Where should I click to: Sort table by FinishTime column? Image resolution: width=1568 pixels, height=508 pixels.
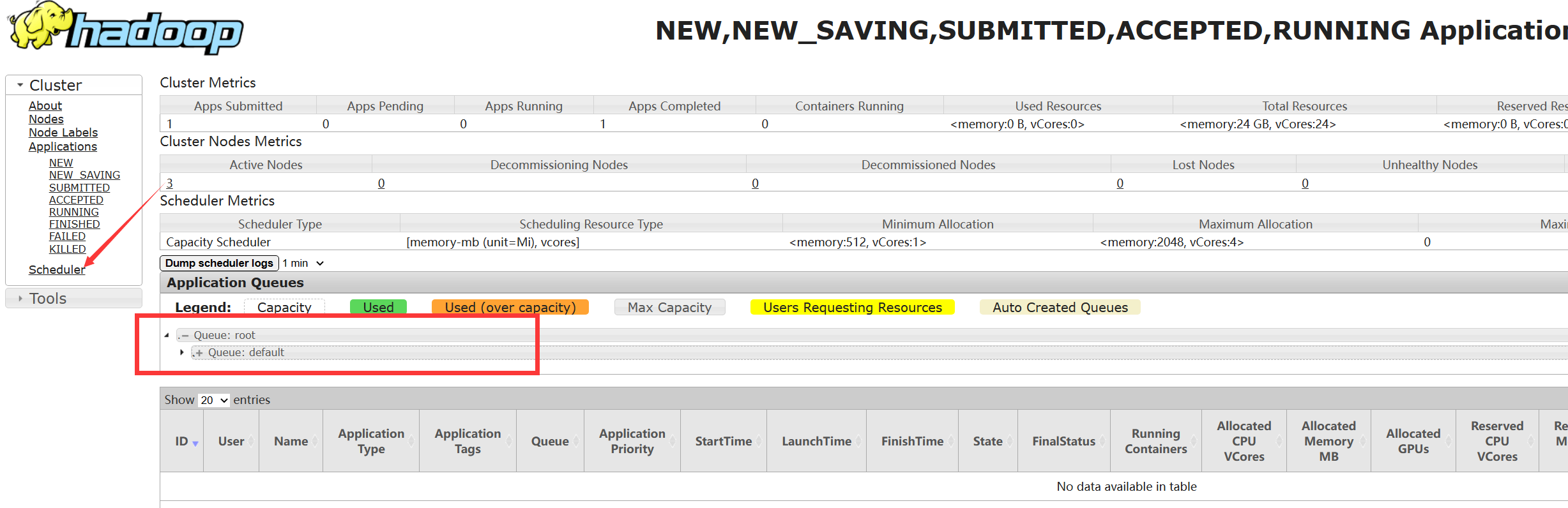913,441
